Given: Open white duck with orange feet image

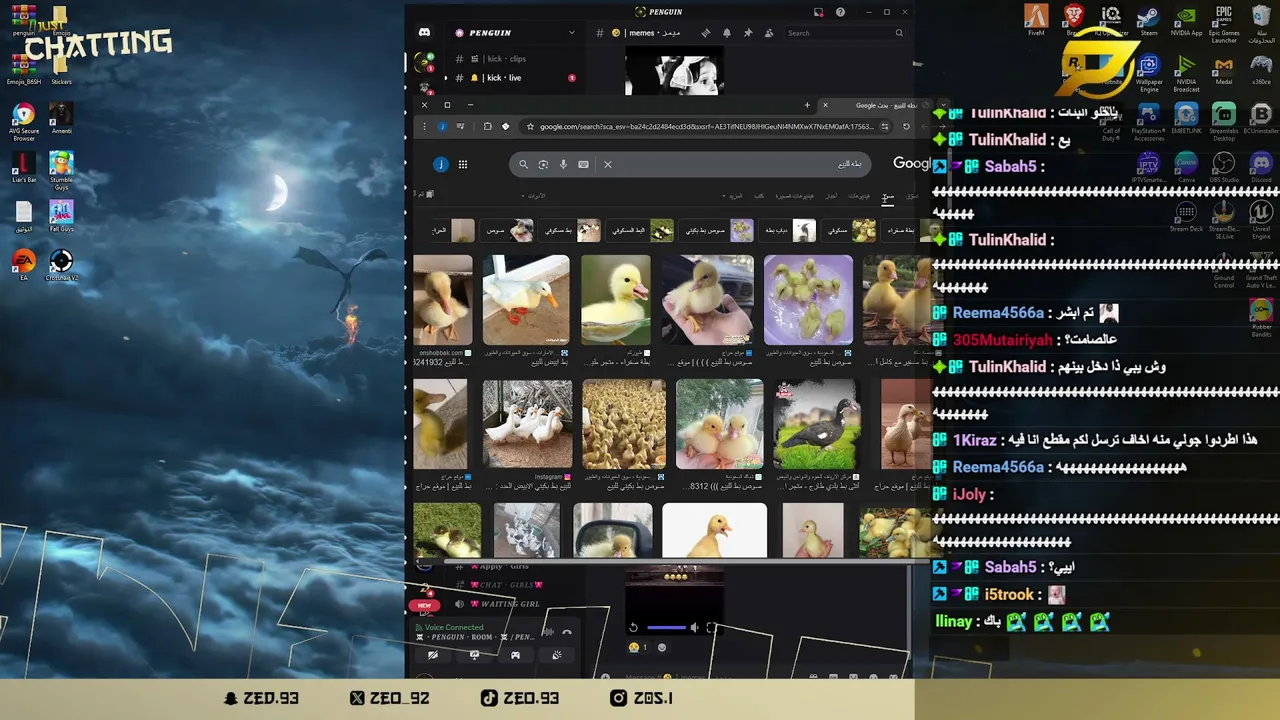Looking at the screenshot, I should pyautogui.click(x=526, y=300).
